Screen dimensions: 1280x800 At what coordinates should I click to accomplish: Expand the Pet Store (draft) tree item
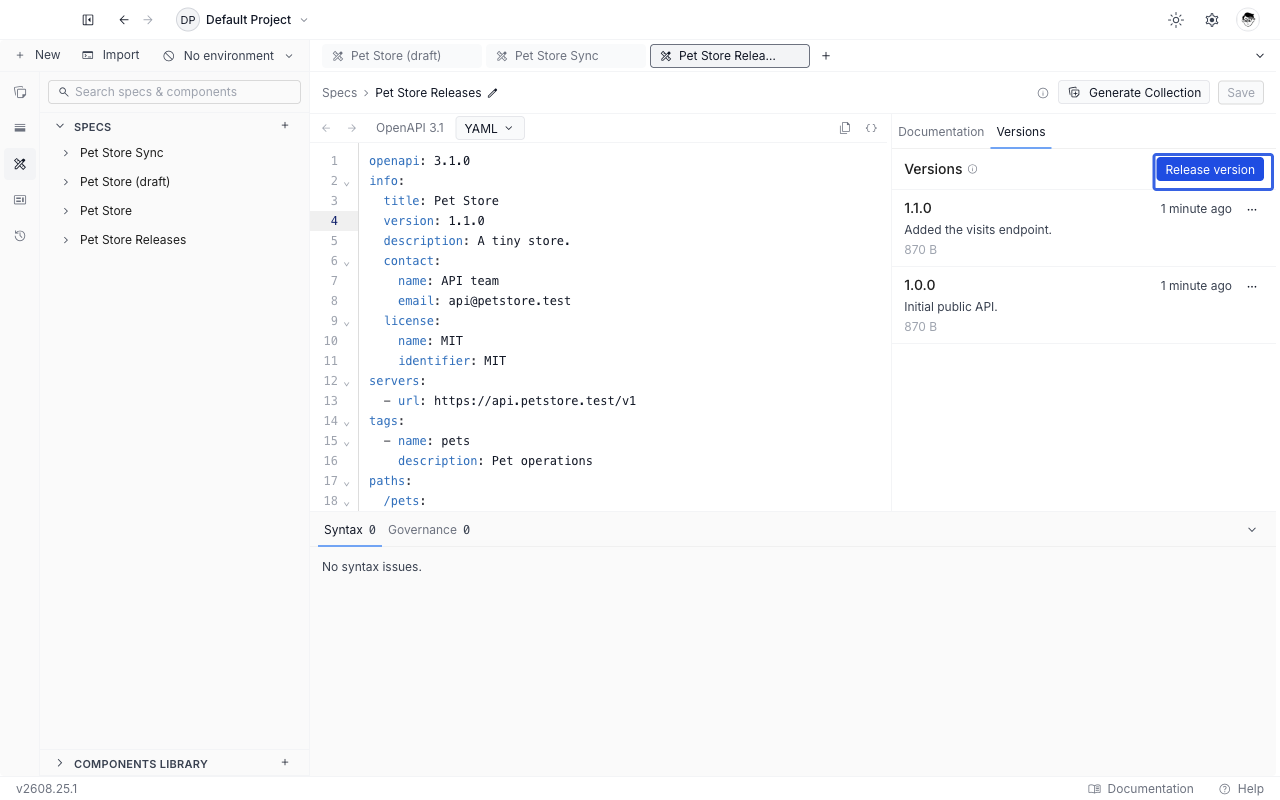[x=66, y=182]
